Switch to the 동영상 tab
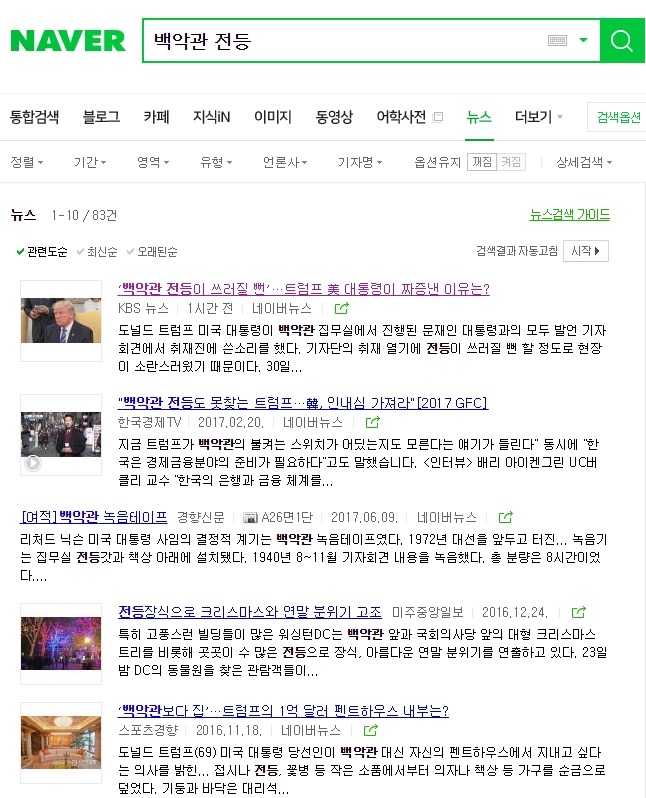The height and width of the screenshot is (798, 646). (x=334, y=117)
